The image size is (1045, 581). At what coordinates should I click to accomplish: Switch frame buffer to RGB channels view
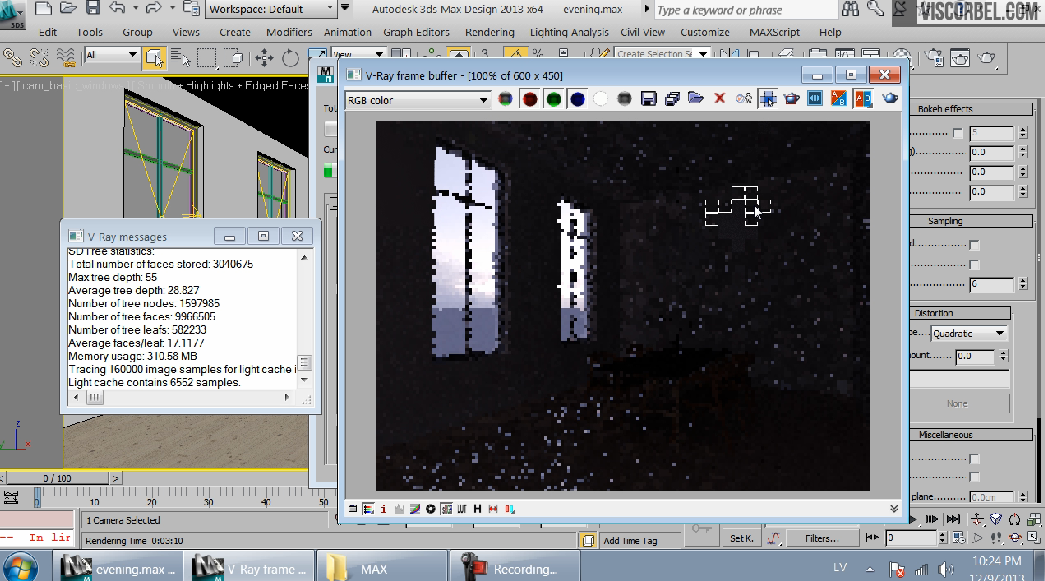click(505, 99)
